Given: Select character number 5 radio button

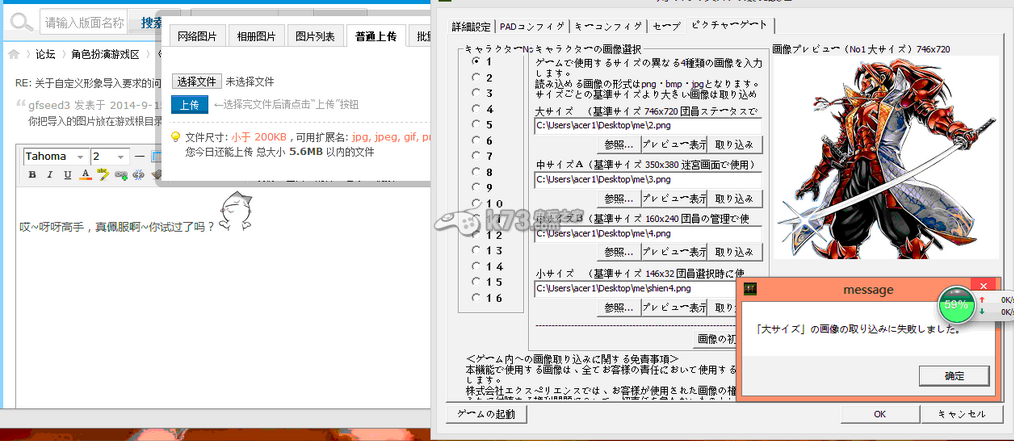Looking at the screenshot, I should (x=475, y=124).
